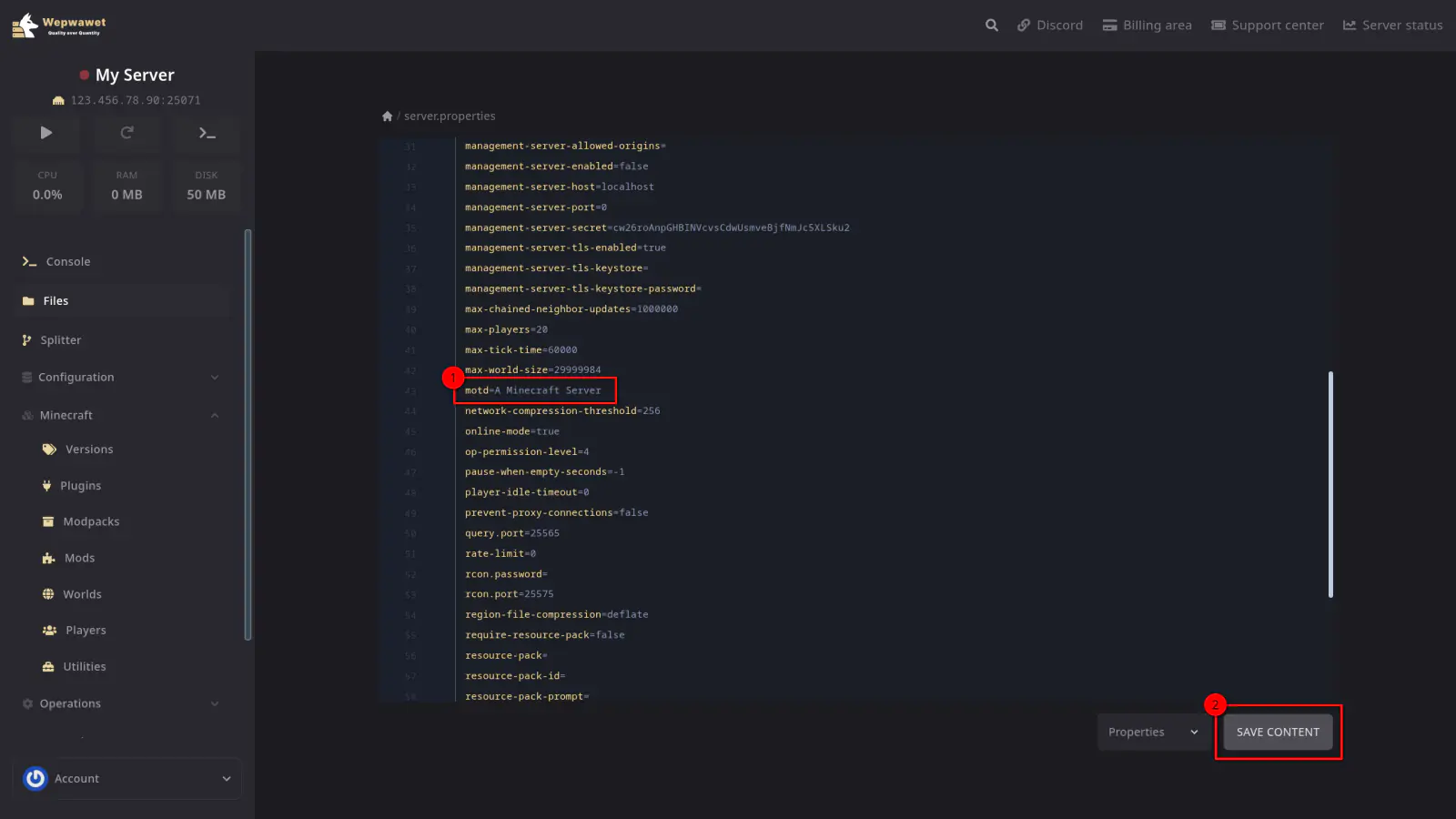This screenshot has height=819, width=1456.
Task: Click the editor's vertical scrollbar
Action: tap(1330, 484)
